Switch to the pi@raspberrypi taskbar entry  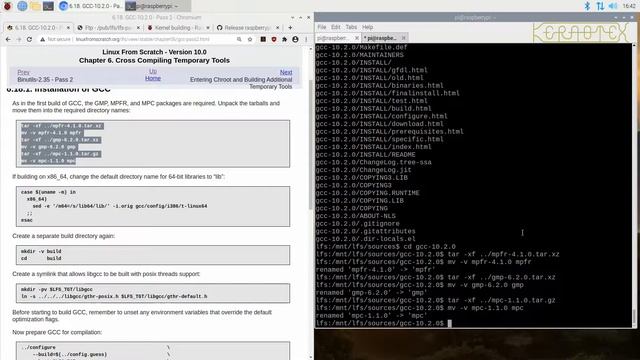pos(157,6)
